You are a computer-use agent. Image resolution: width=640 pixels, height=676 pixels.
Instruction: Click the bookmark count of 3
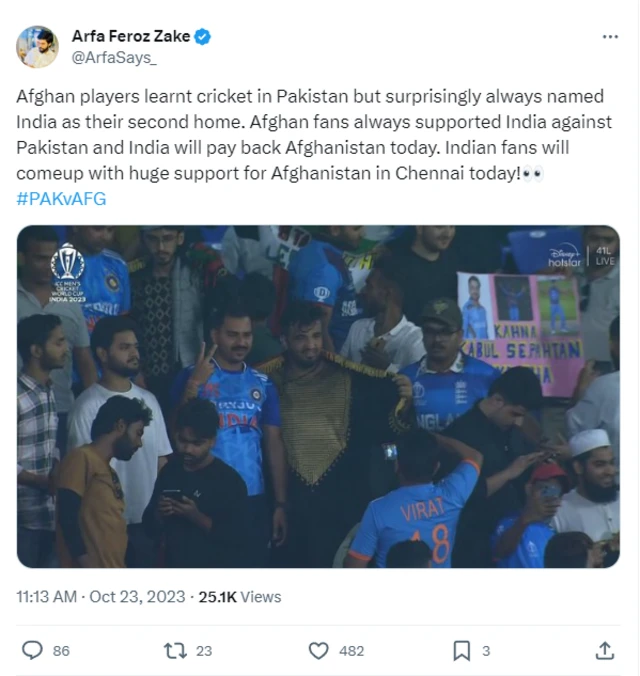click(x=486, y=650)
